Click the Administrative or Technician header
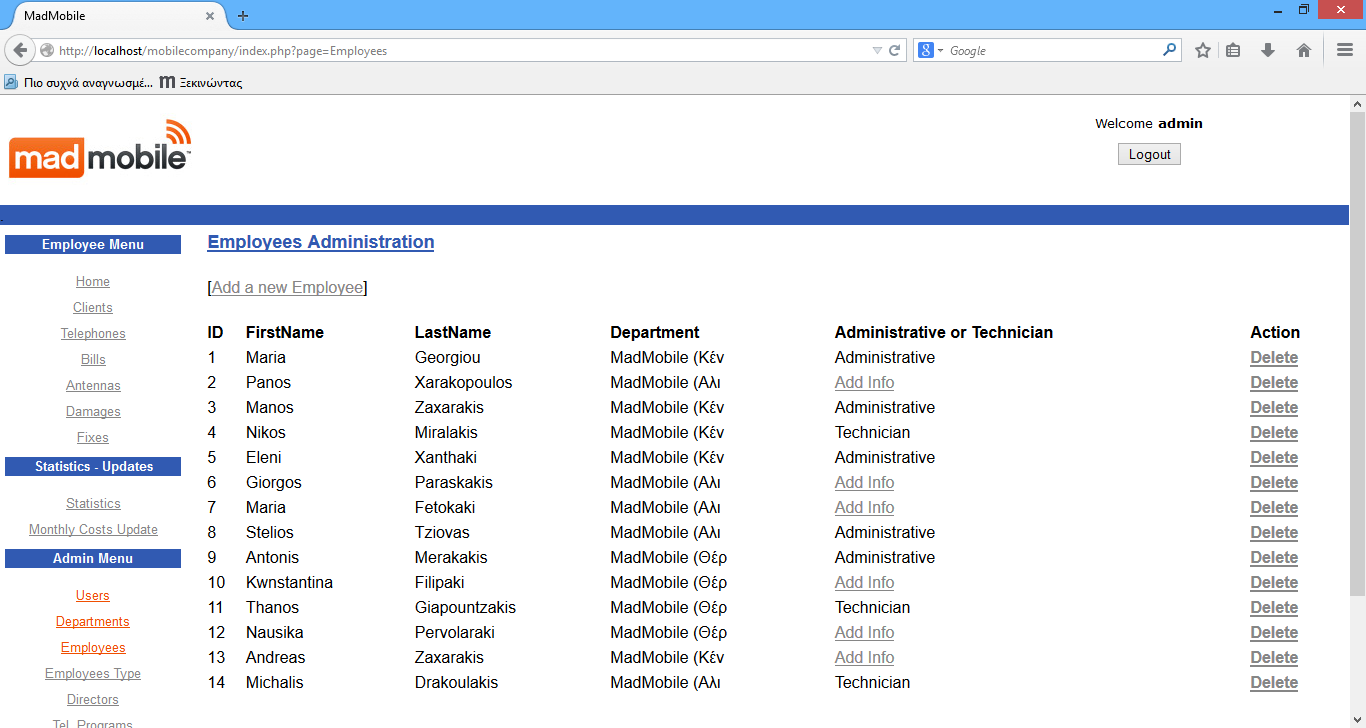This screenshot has height=728, width=1366. [944, 333]
